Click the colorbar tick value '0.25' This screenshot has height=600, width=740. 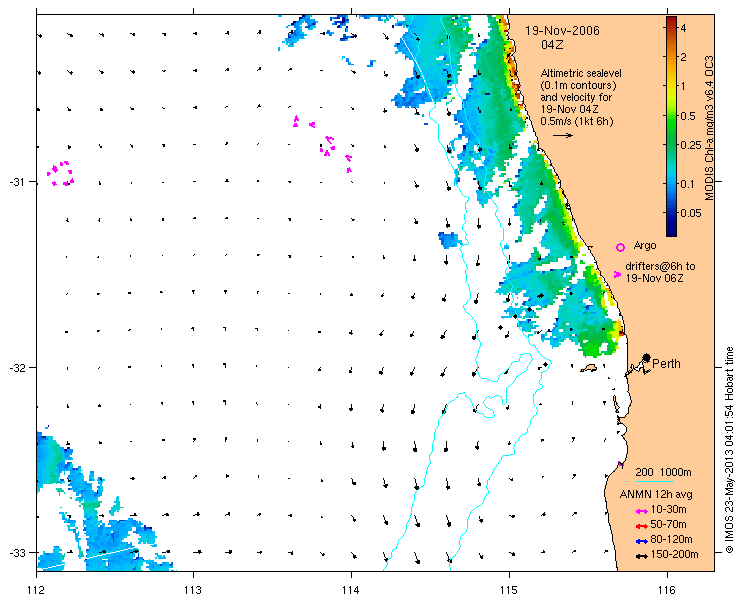coord(690,145)
